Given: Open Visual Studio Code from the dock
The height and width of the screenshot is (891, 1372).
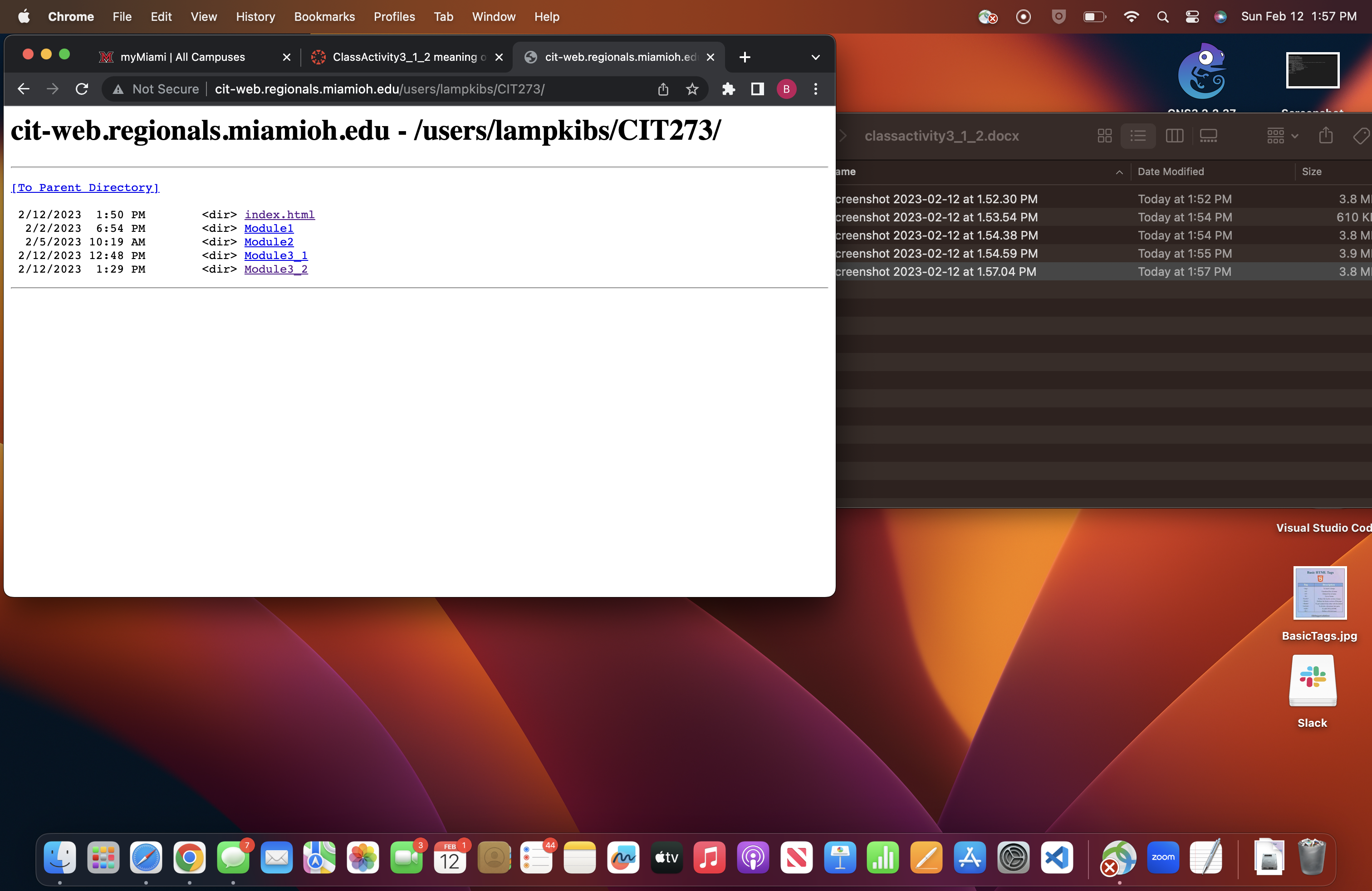Looking at the screenshot, I should (x=1057, y=857).
